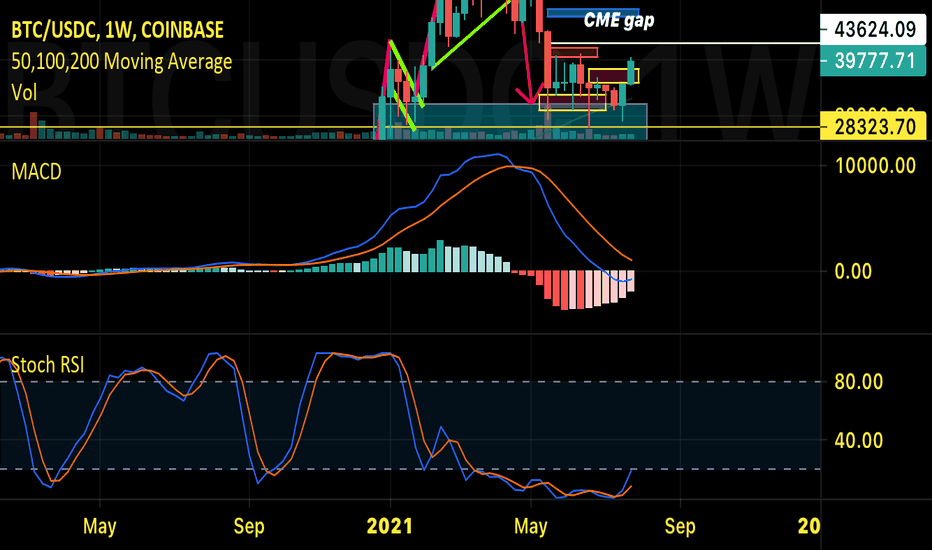Image resolution: width=932 pixels, height=550 pixels.
Task: Click the 0.00 MACD axis value
Action: (853, 272)
